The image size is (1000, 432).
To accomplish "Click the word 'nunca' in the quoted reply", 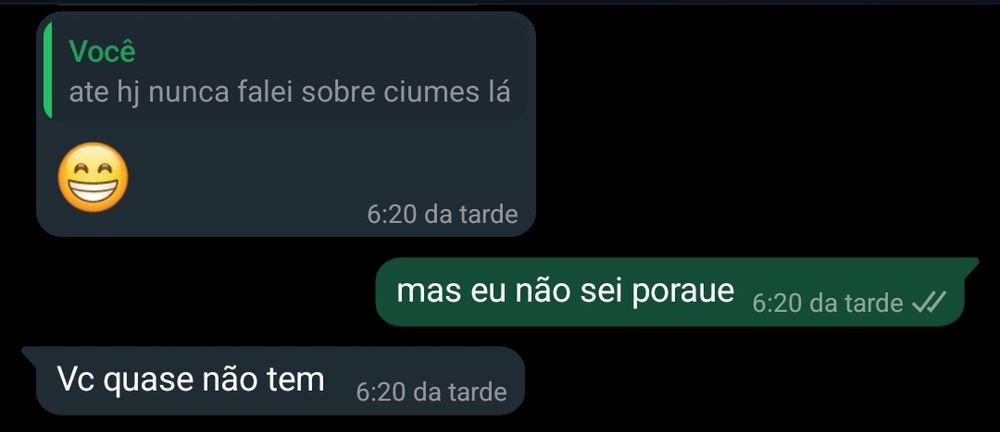I will (188, 93).
